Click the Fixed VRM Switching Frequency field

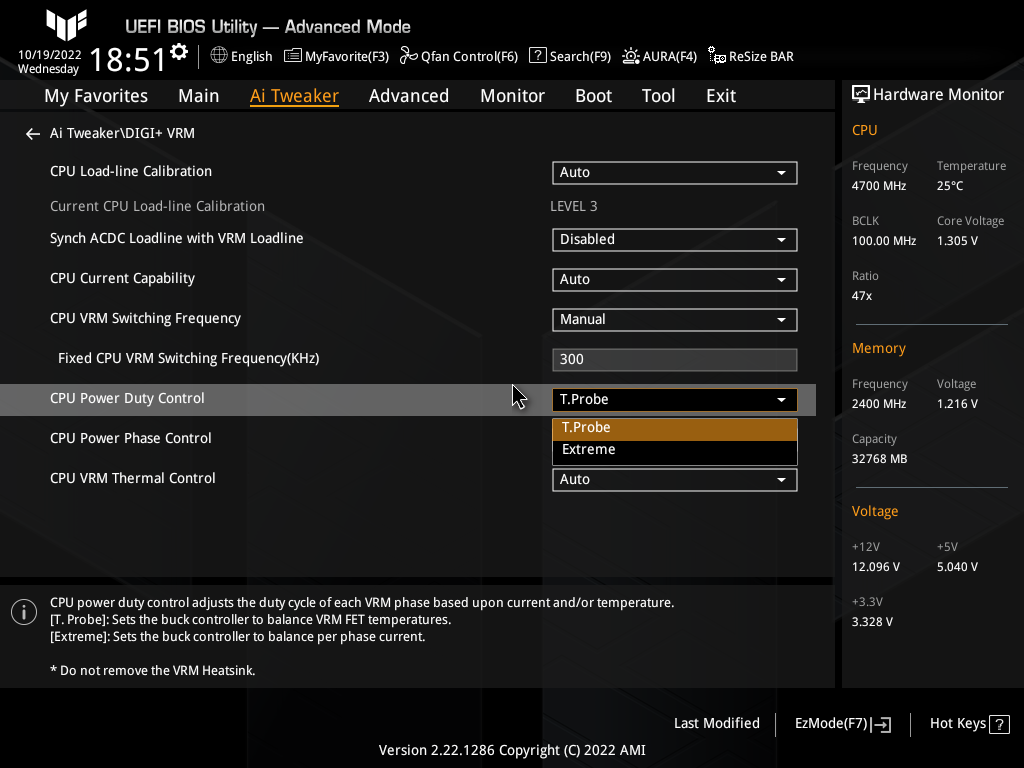point(674,359)
